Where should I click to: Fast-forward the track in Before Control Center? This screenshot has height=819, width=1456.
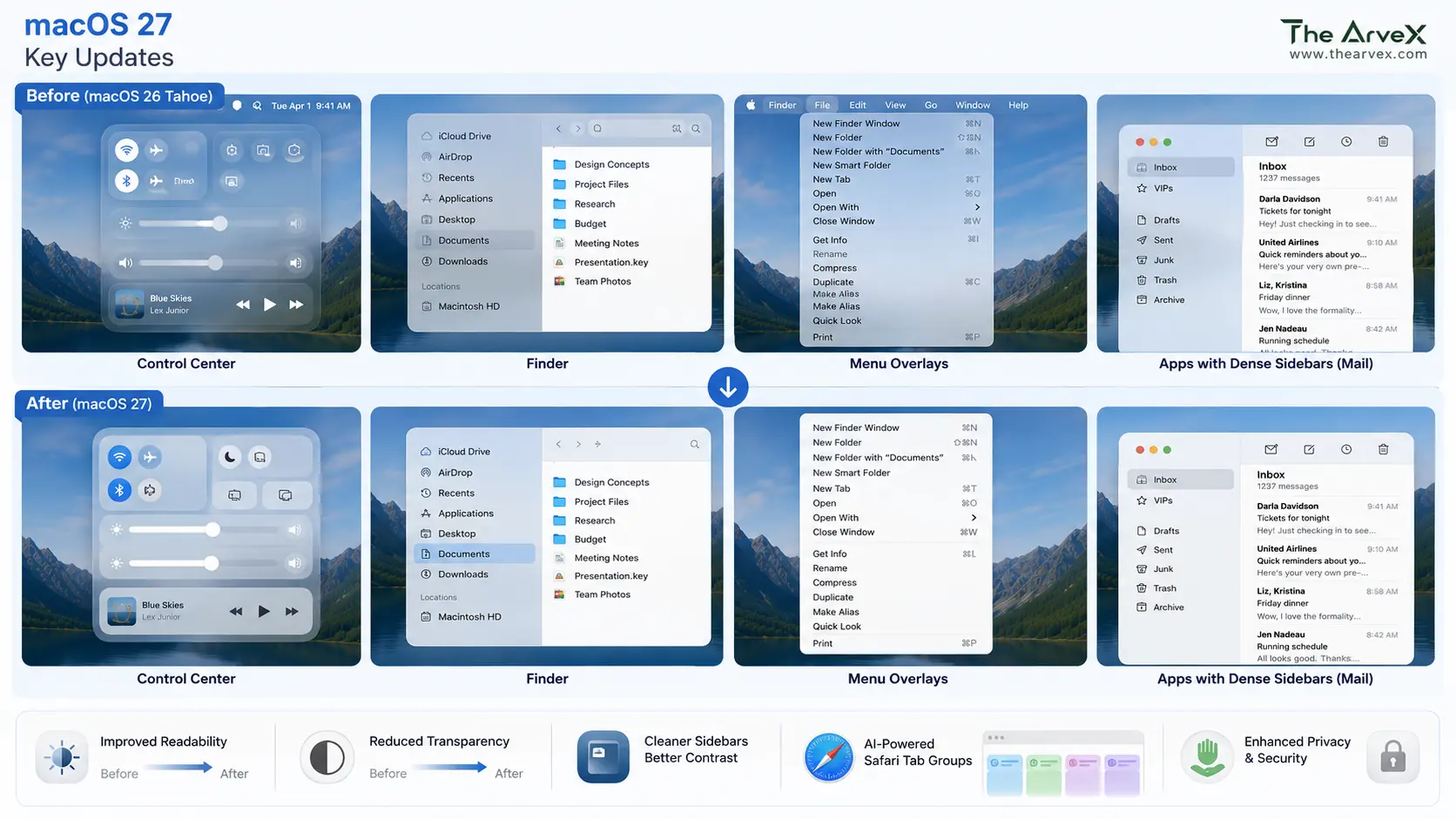coord(296,305)
